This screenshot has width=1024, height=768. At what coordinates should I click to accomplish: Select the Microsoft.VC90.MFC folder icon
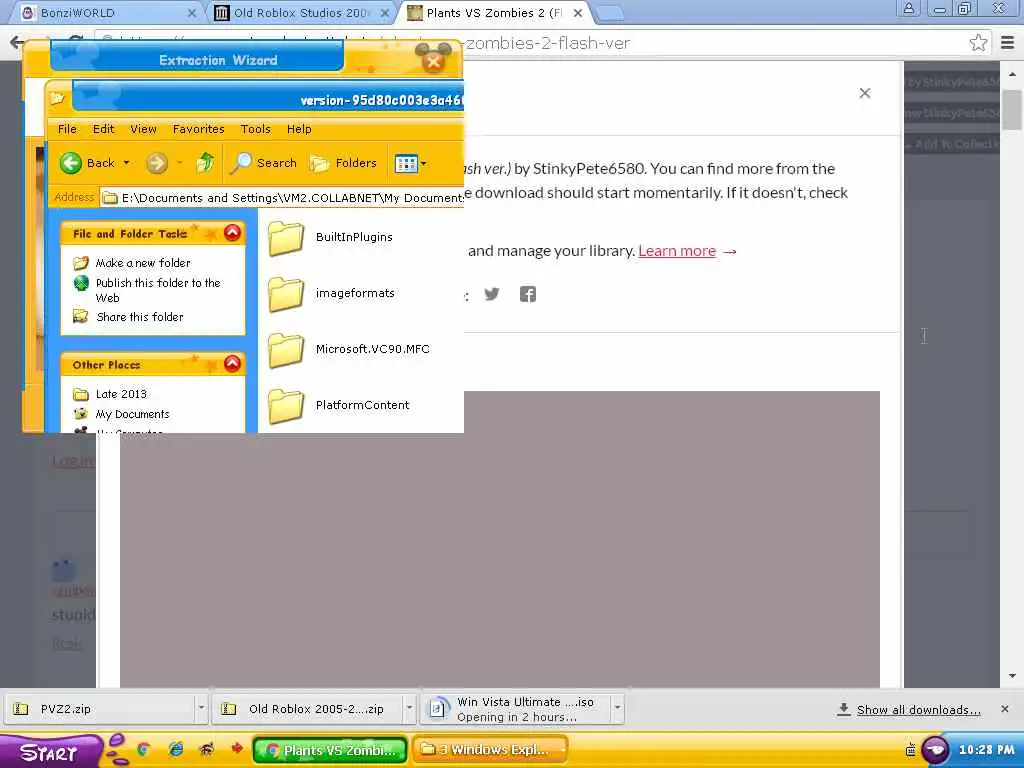point(286,350)
